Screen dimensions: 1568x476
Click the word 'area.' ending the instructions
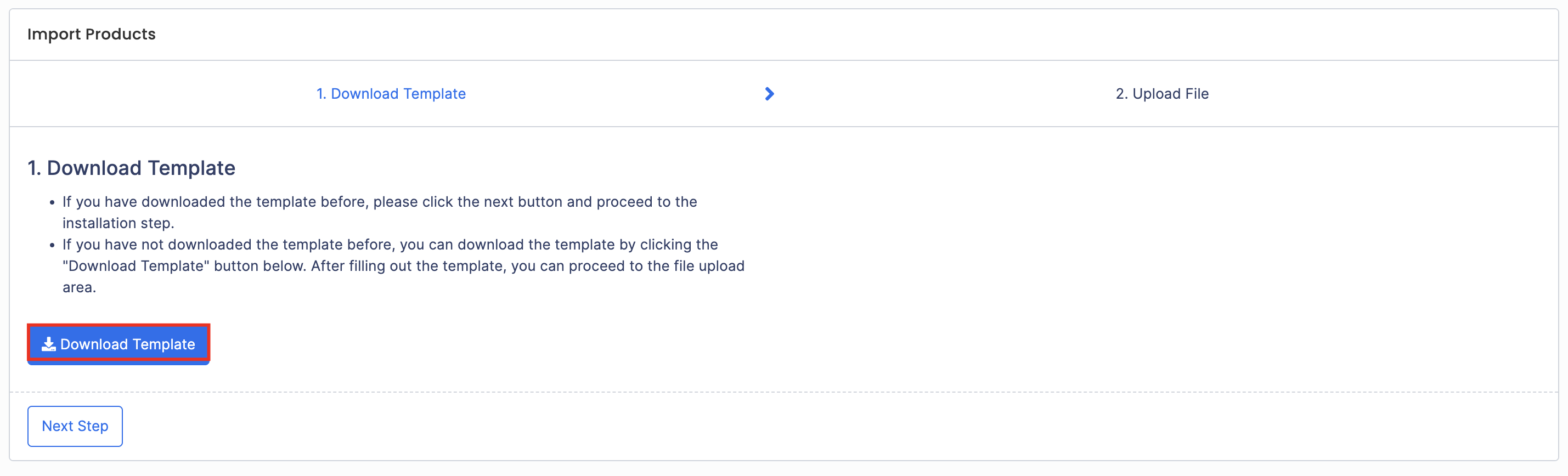point(79,287)
